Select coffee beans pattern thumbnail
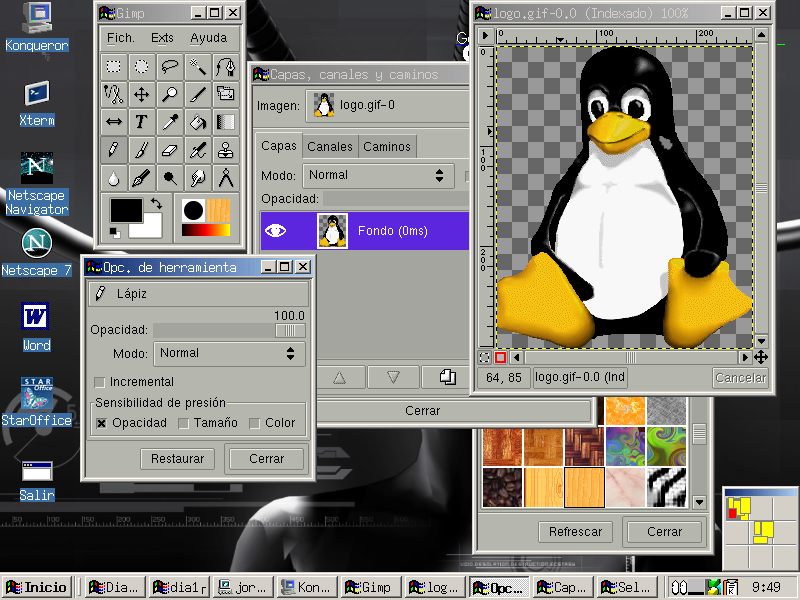800x600 pixels. tap(503, 487)
